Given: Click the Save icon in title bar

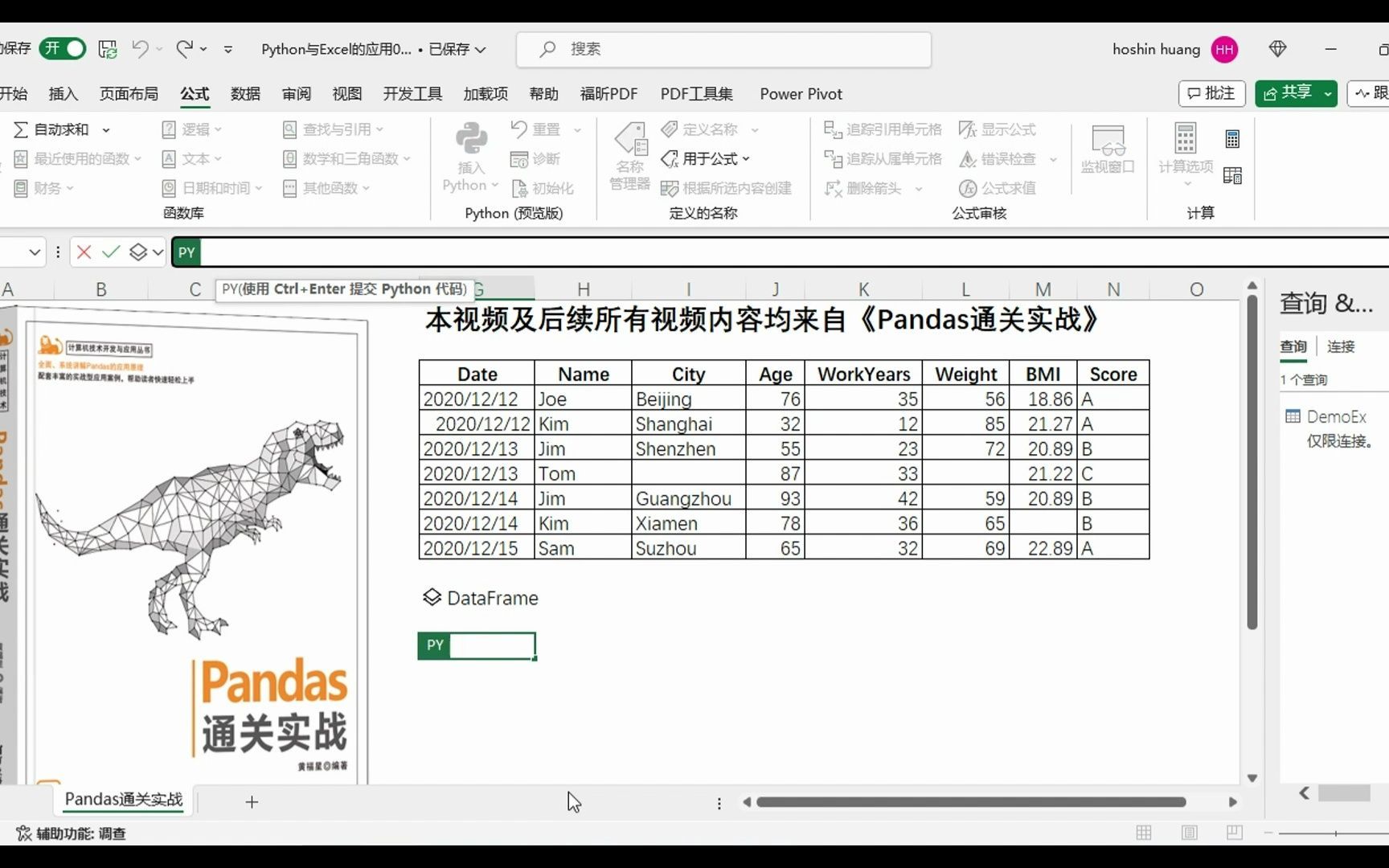Looking at the screenshot, I should click(x=108, y=49).
